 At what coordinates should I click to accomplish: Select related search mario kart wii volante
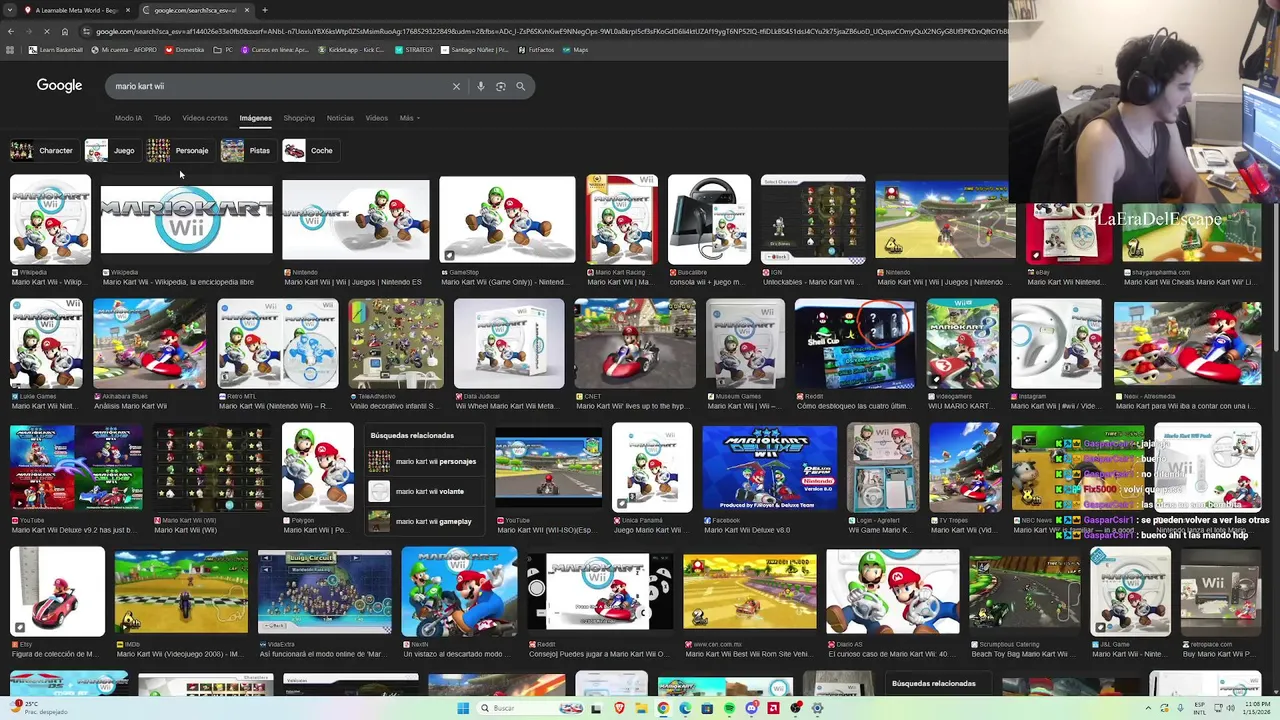point(425,491)
